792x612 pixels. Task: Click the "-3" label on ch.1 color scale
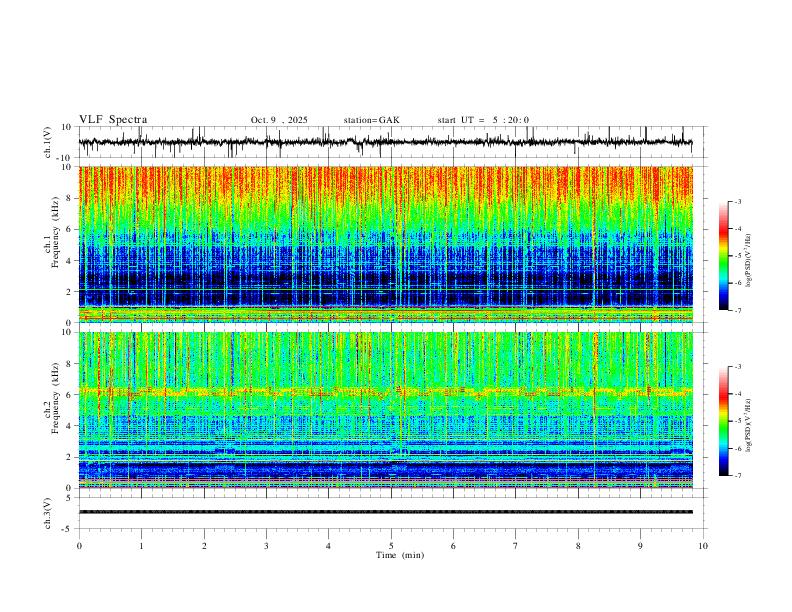[738, 201]
